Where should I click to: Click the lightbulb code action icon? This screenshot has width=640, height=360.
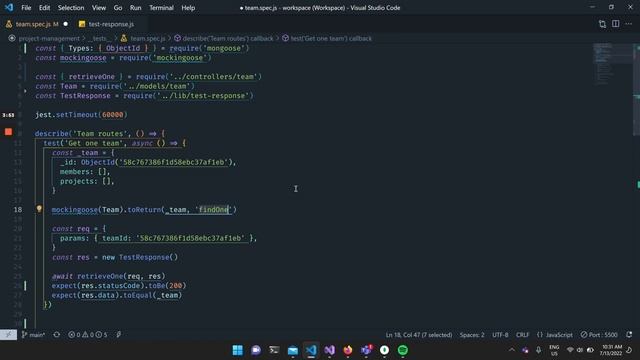[x=39, y=209]
